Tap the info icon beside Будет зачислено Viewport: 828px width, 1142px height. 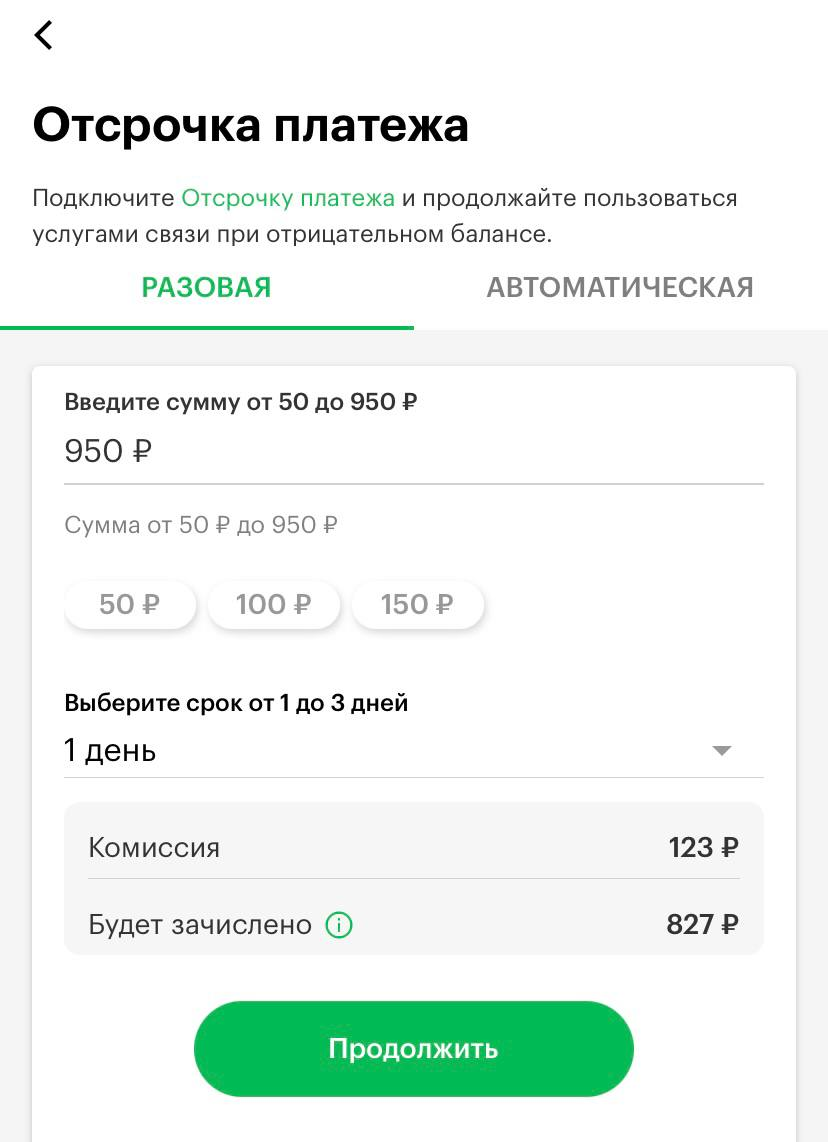339,925
